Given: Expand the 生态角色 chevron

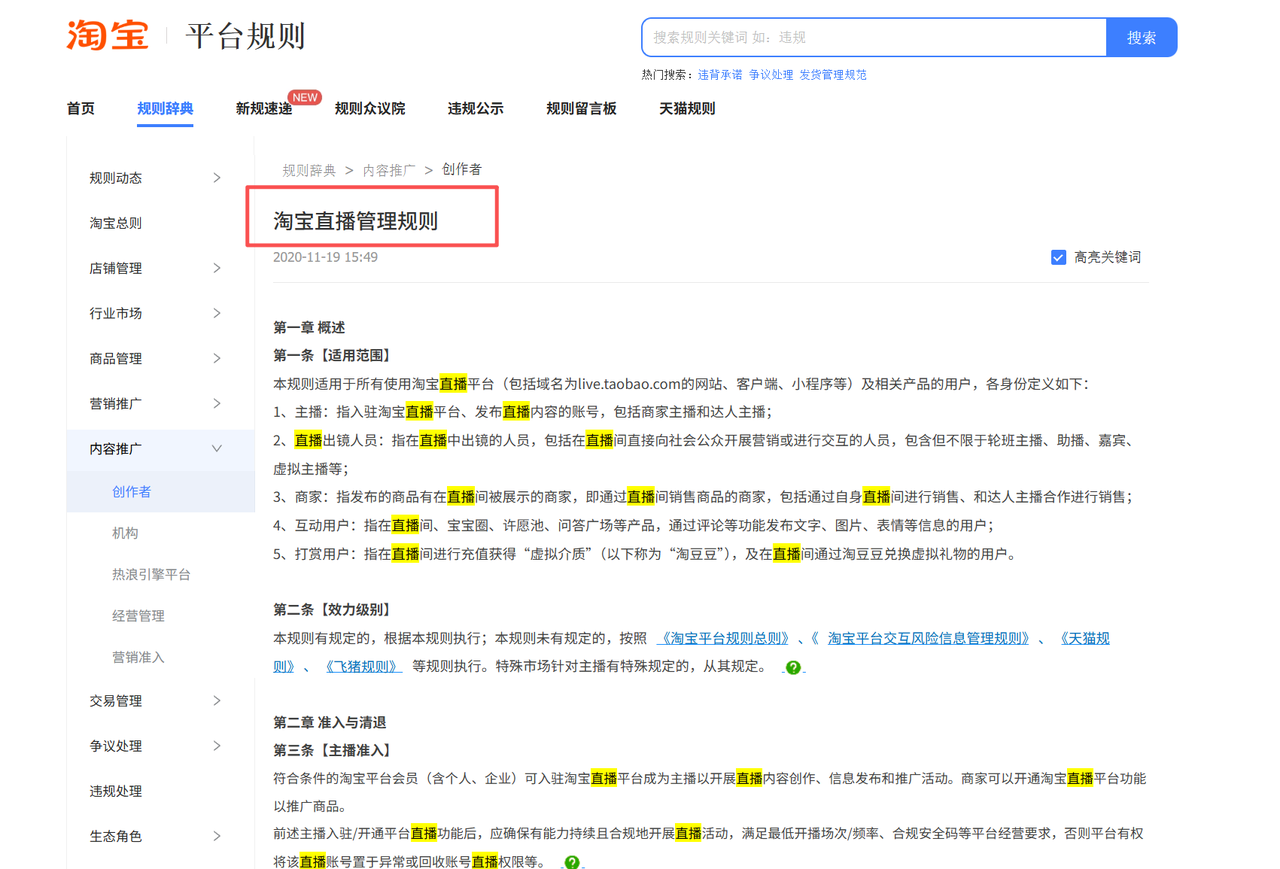Looking at the screenshot, I should coord(217,836).
